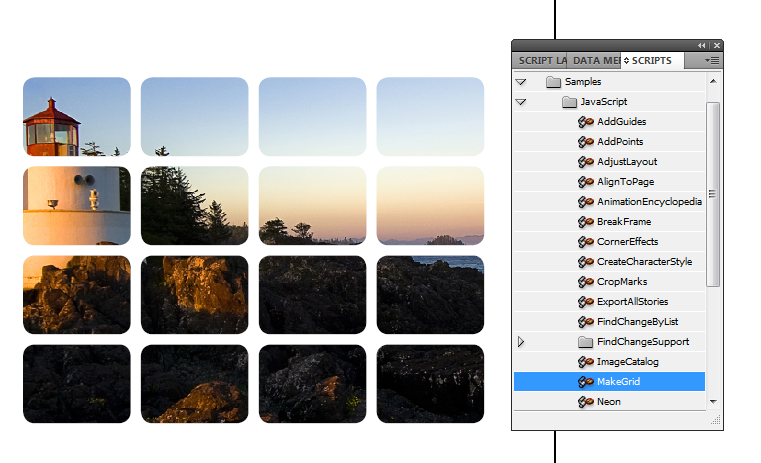Select the AlignToPage script name

click(626, 182)
